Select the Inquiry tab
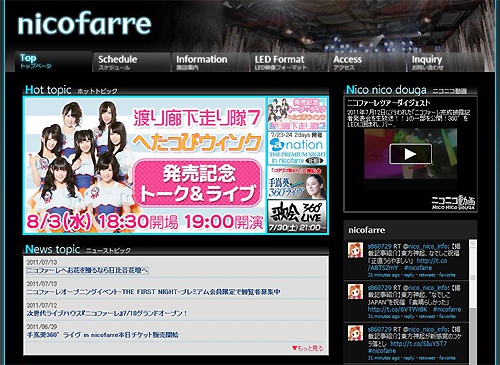This screenshot has height=365, width=500. click(445, 62)
